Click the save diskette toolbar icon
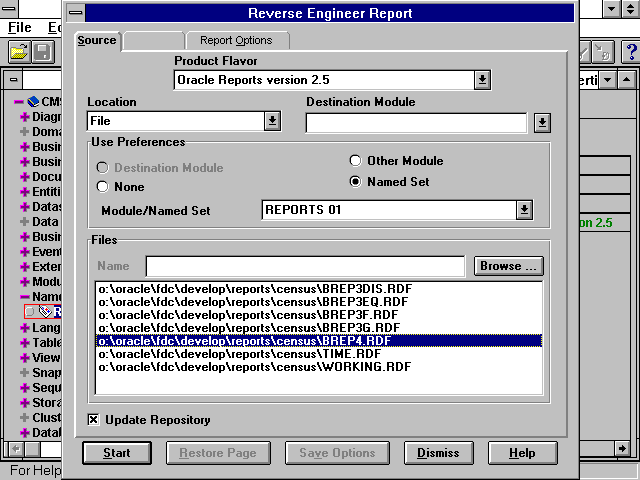This screenshot has height=480, width=640. 43,52
